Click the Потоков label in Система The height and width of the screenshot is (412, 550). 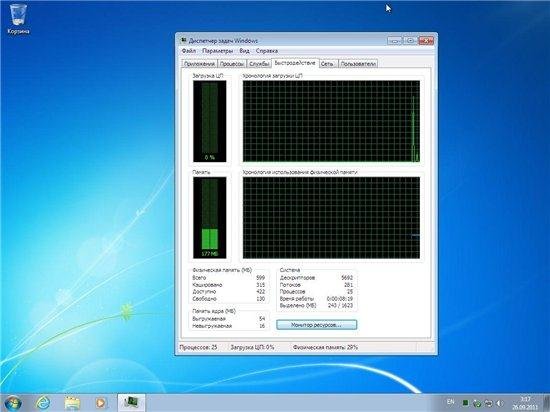(x=290, y=285)
